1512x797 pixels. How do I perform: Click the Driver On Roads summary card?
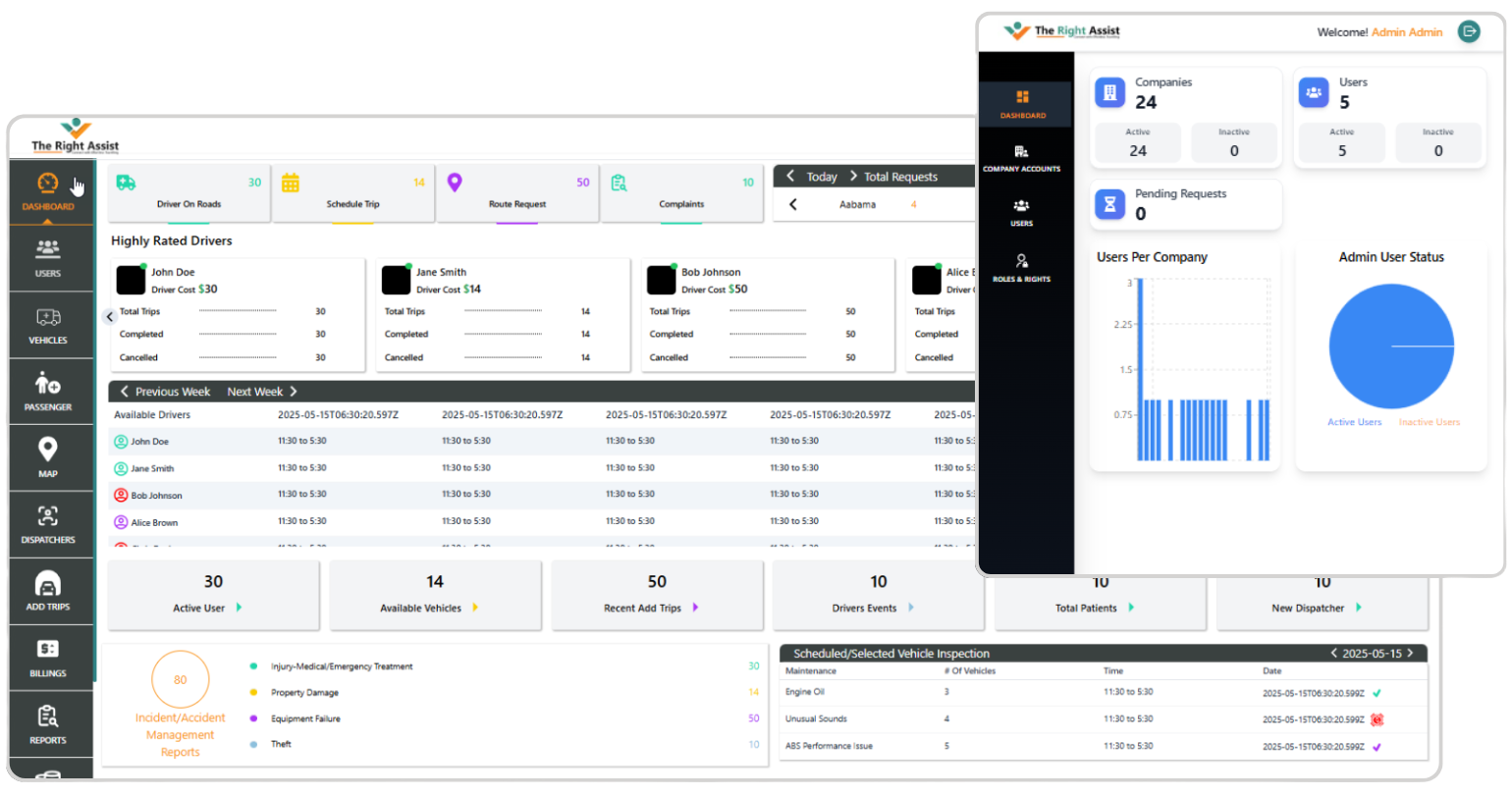tap(189, 192)
